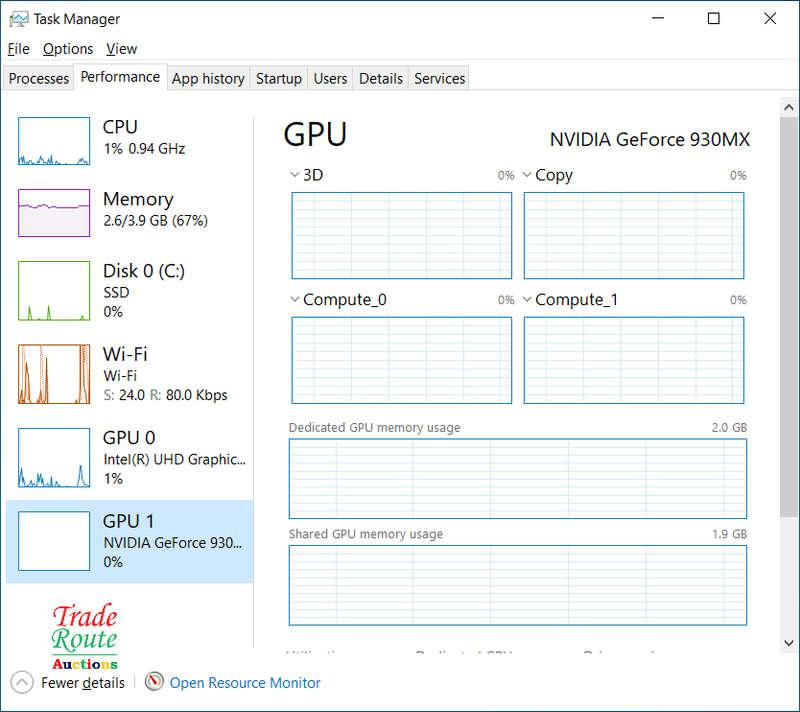Open Resource Monitor via the link

tap(245, 683)
